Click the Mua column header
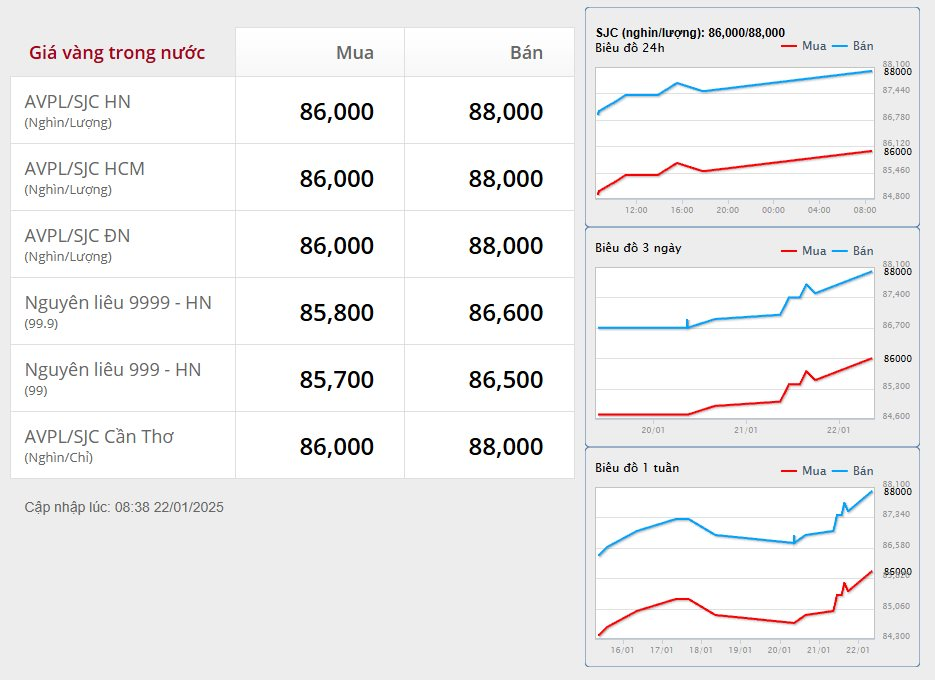 [x=355, y=52]
